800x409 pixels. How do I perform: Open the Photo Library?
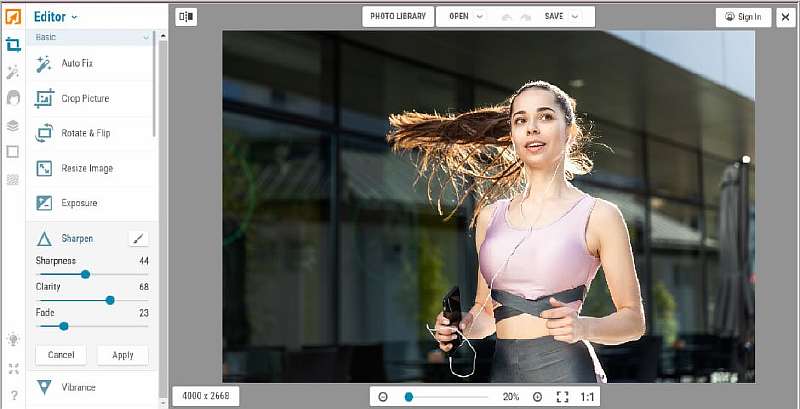pyautogui.click(x=398, y=17)
